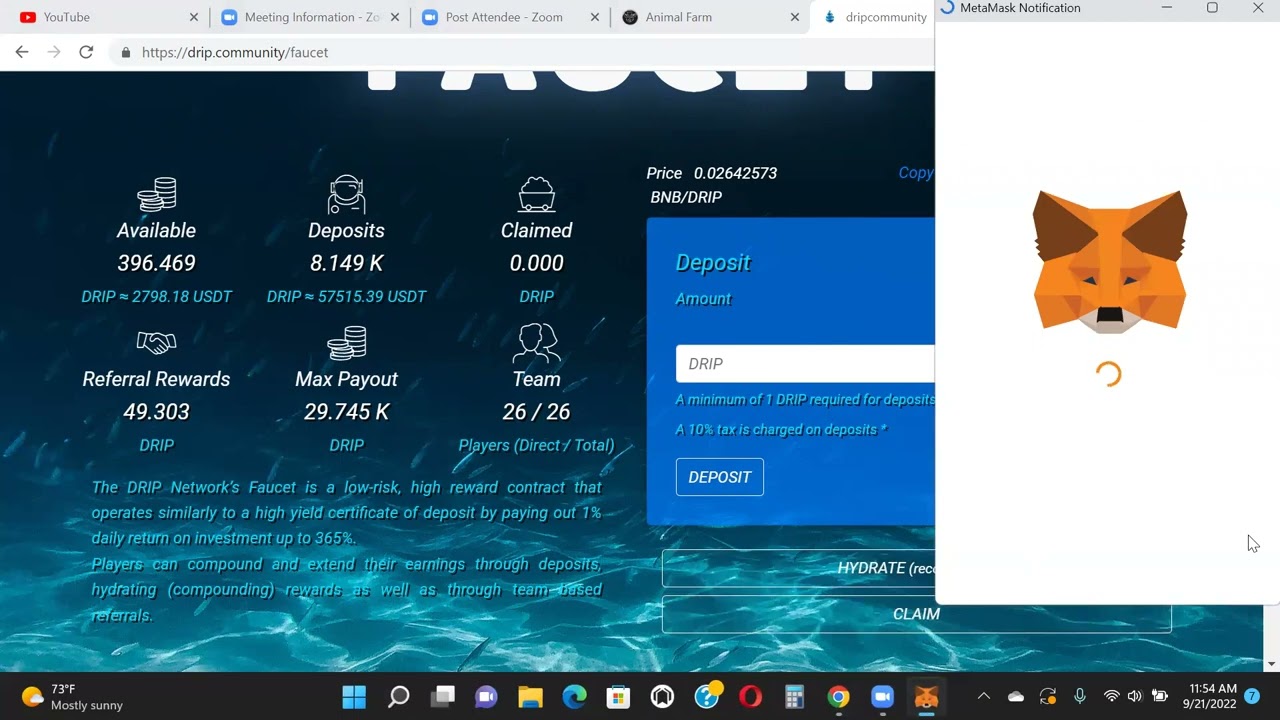Screen dimensions: 1280x720
Task: Close the Meeting Information tab
Action: [x=395, y=17]
